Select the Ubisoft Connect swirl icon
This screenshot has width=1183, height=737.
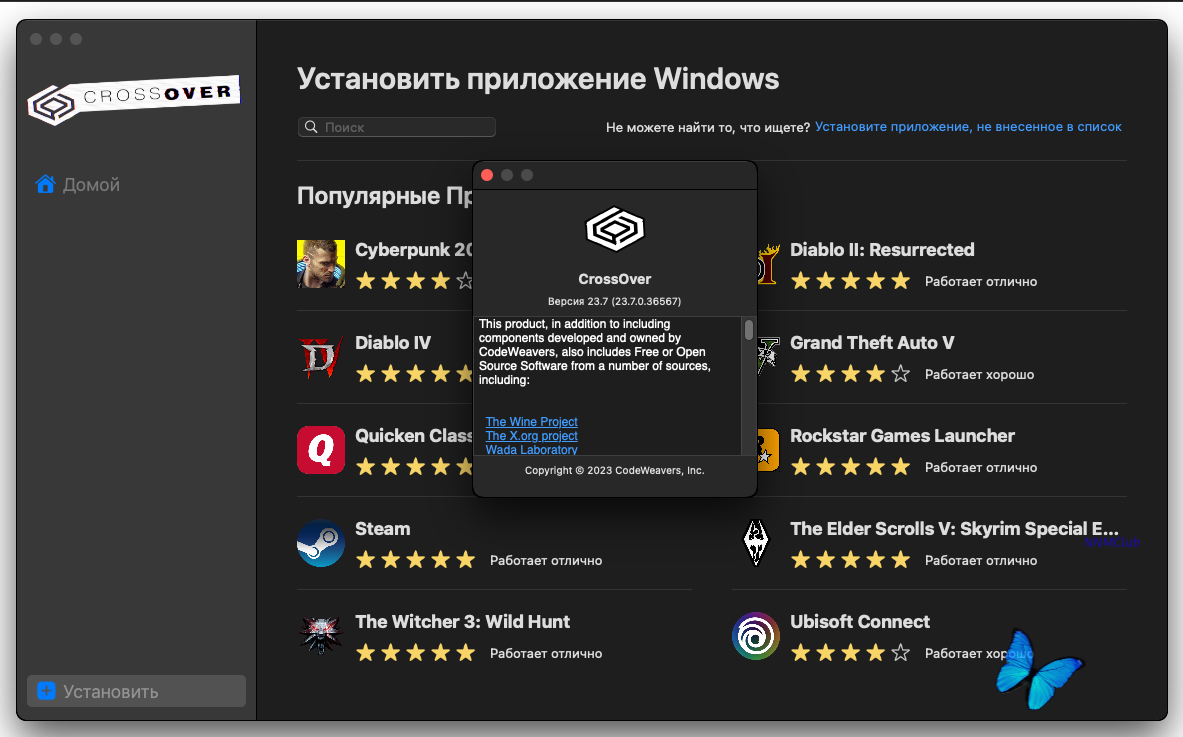point(755,636)
